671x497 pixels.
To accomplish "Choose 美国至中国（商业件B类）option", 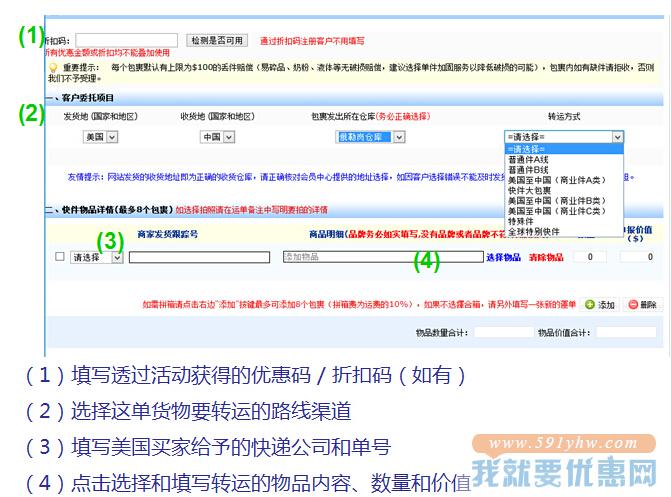I will [x=564, y=200].
